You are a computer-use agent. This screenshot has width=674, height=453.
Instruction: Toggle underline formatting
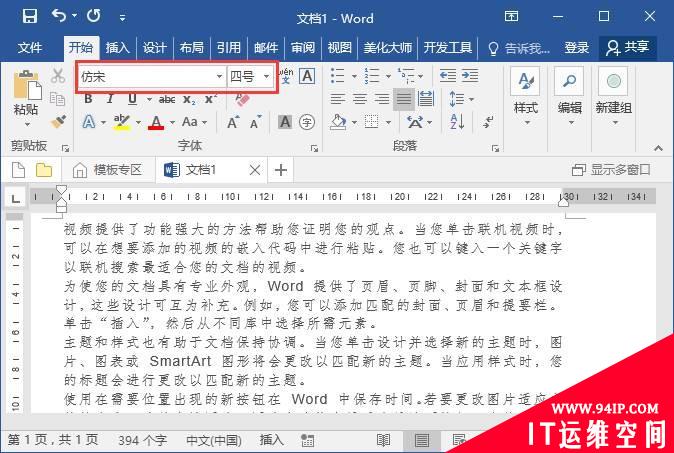132,99
